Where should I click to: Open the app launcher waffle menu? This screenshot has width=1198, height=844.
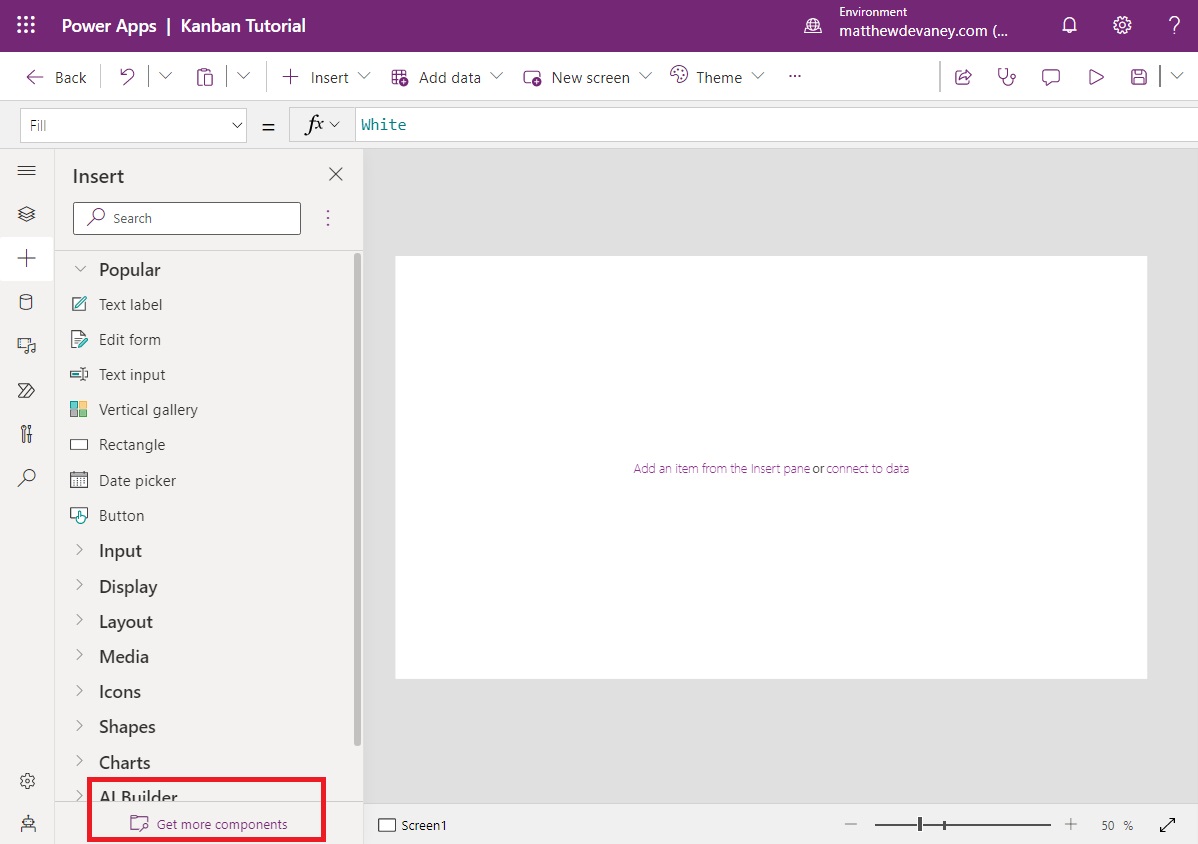coord(26,25)
